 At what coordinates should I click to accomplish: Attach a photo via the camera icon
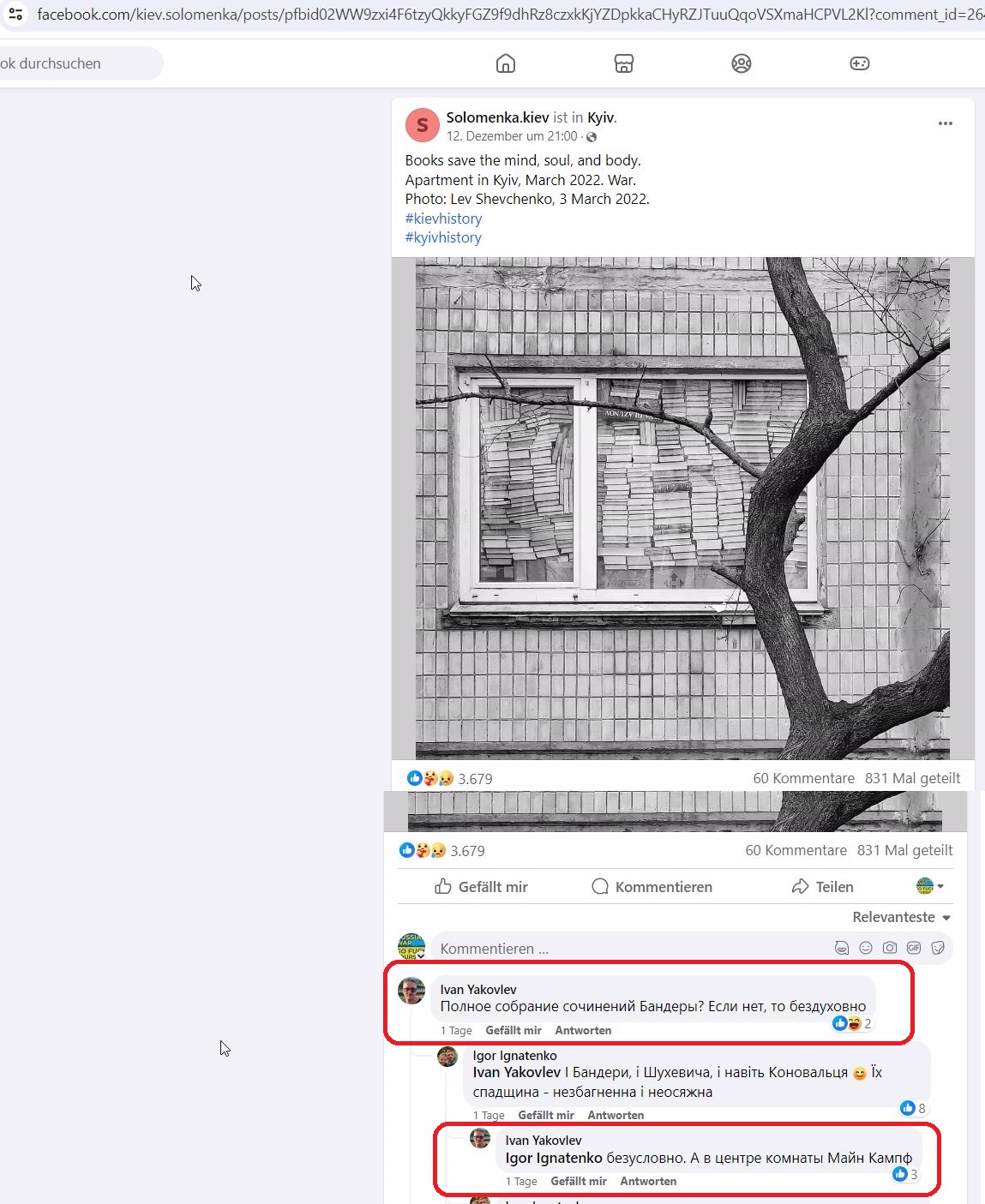click(x=890, y=948)
